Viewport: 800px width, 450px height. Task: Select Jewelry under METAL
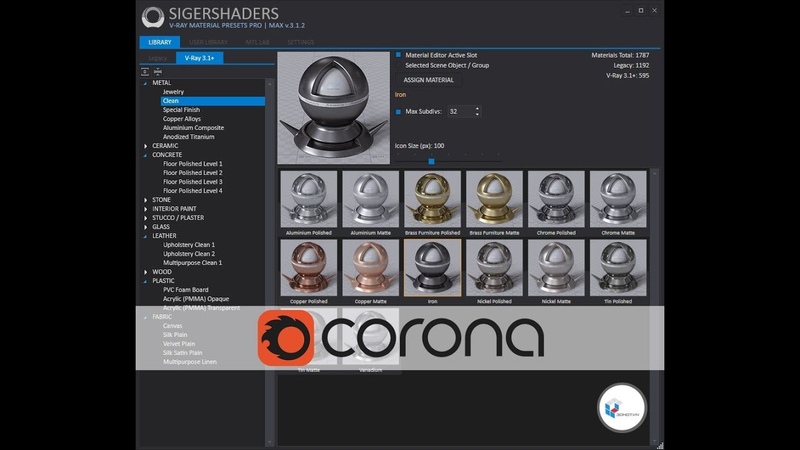click(x=173, y=92)
